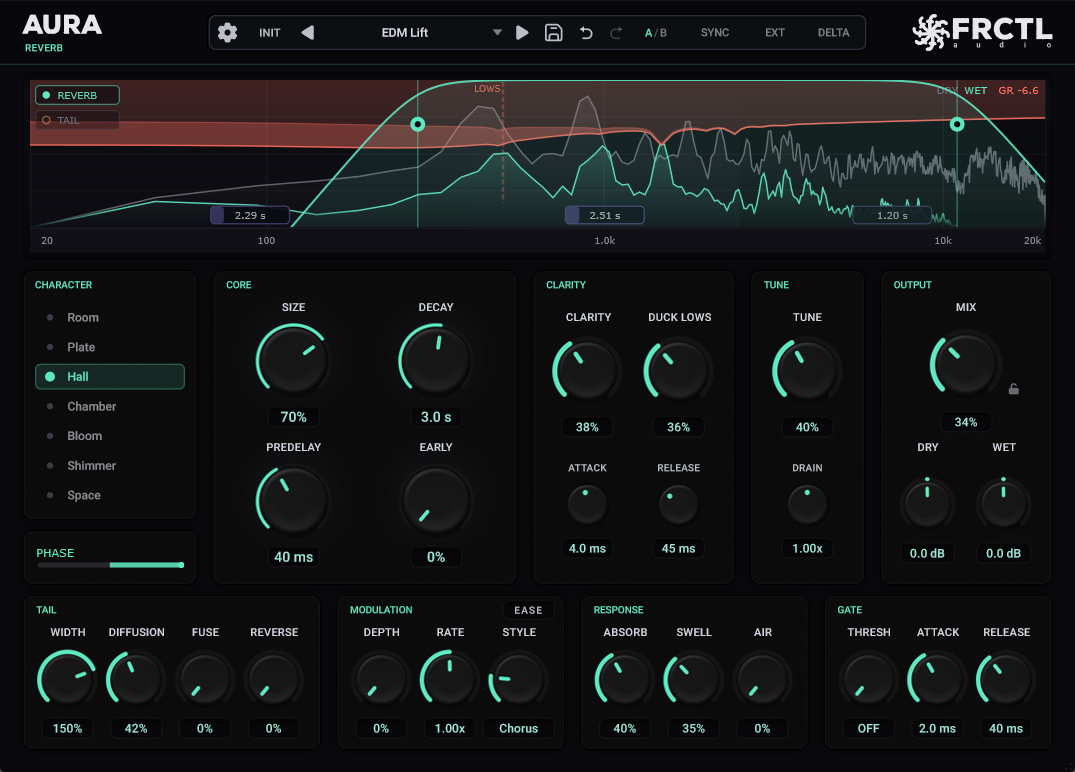Click the 1.20 s high band decay handle
Image resolution: width=1075 pixels, height=772 pixels.
click(x=892, y=215)
